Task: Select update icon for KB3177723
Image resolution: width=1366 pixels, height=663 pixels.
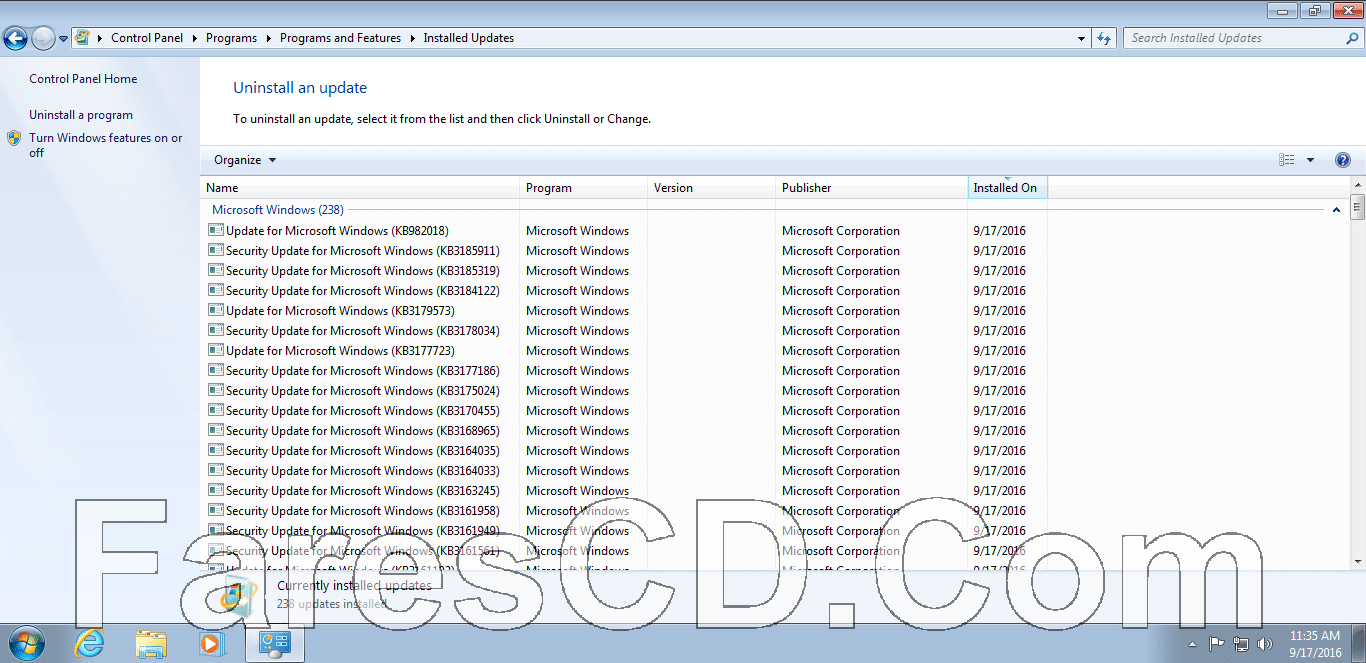Action: (215, 350)
